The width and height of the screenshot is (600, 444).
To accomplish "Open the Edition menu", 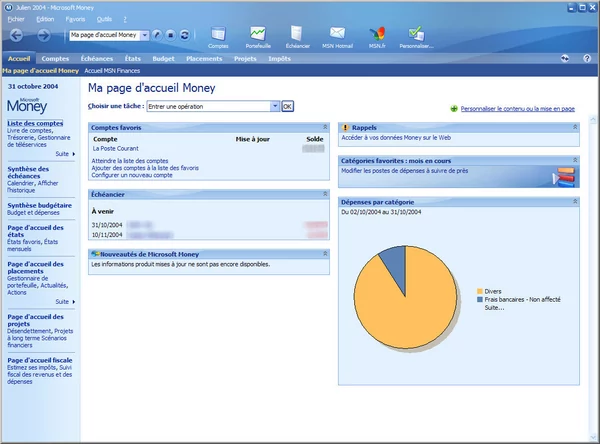I will click(x=45, y=19).
